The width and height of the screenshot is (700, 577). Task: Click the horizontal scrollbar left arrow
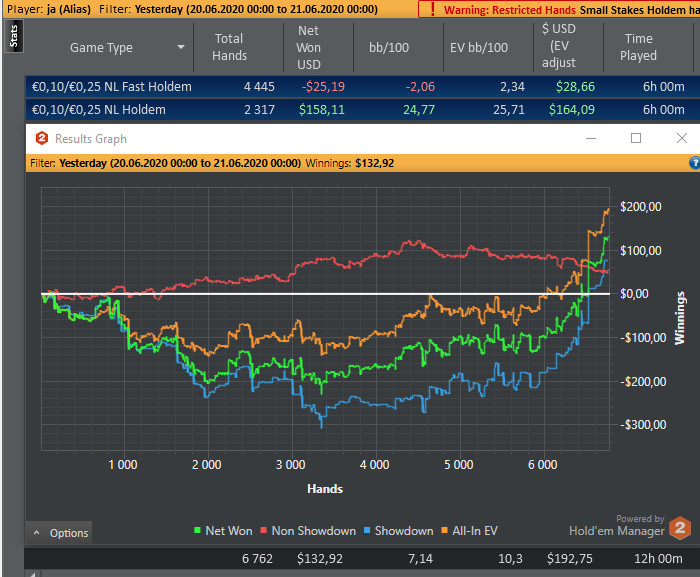tap(33, 574)
